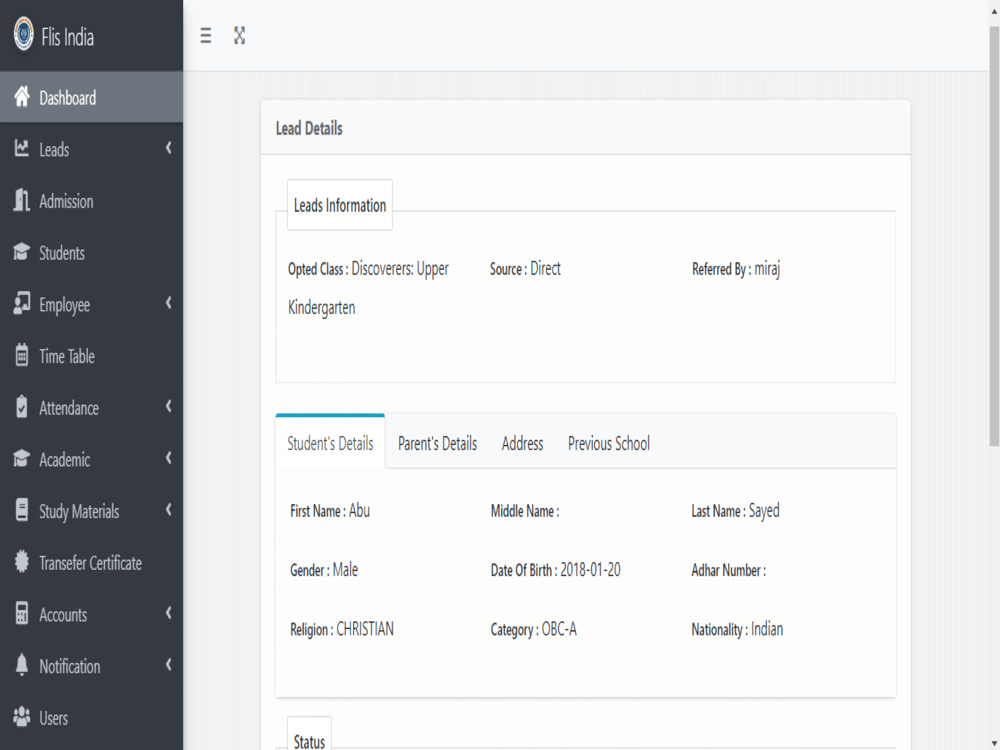
Task: Click the Last Name value Sayed
Action: tap(764, 511)
